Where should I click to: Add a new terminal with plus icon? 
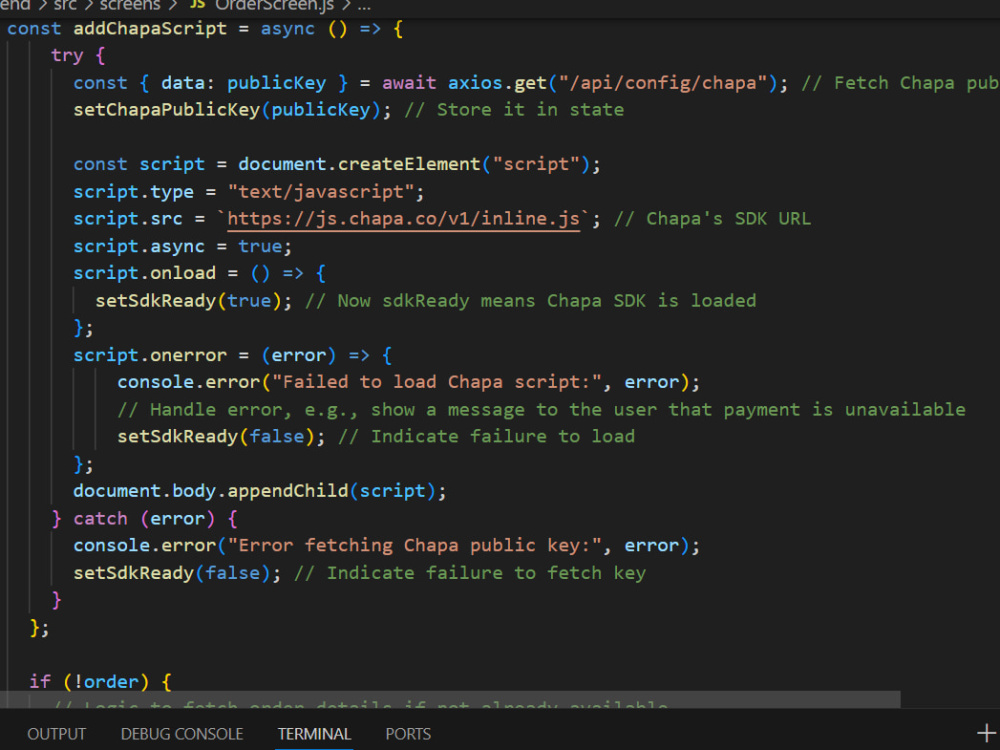[x=986, y=733]
